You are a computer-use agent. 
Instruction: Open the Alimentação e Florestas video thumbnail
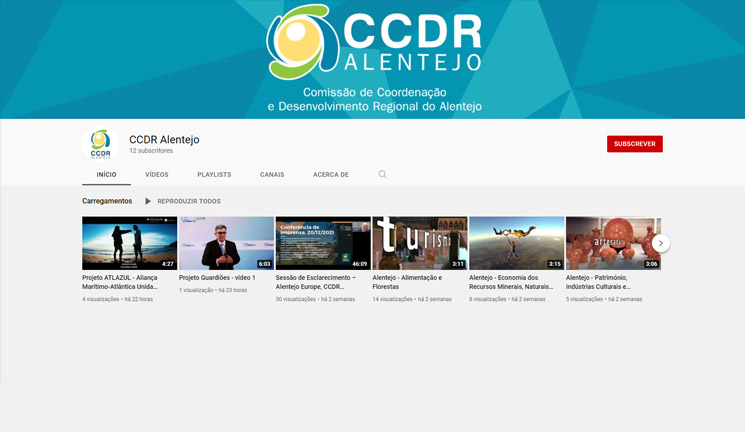pyautogui.click(x=420, y=243)
